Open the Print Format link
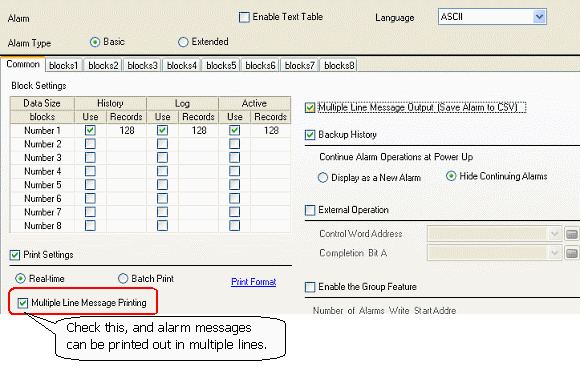 coord(253,282)
